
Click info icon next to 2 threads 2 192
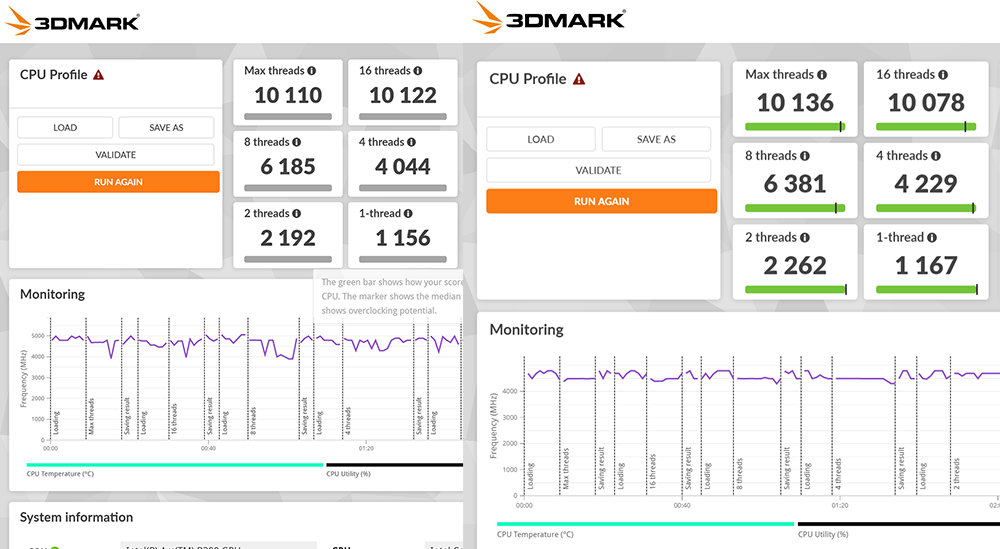tap(297, 214)
